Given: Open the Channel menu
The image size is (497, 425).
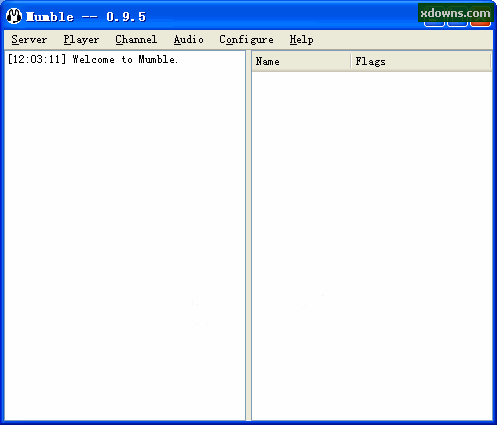Looking at the screenshot, I should (x=136, y=40).
